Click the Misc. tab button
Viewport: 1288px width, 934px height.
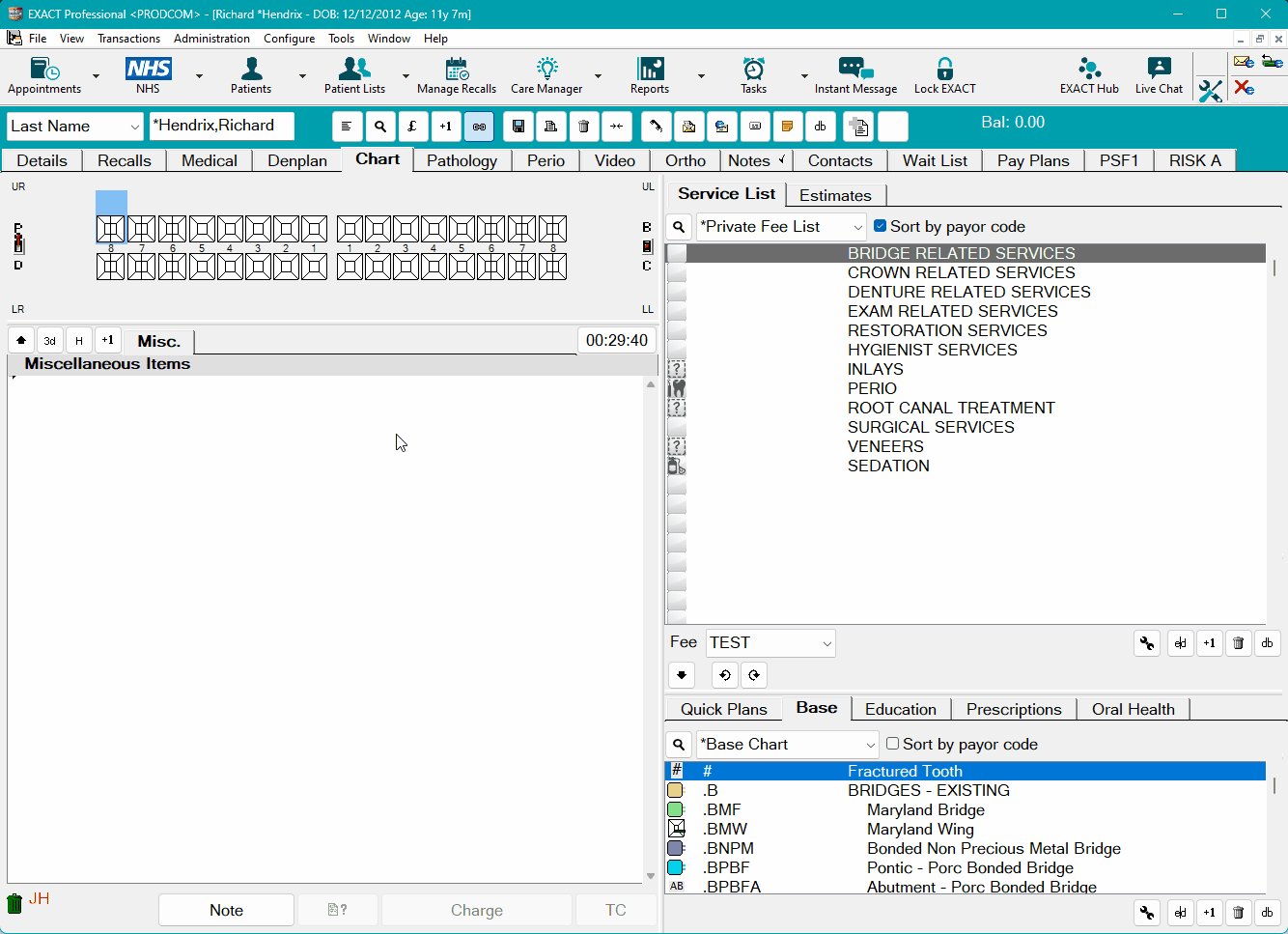158,341
